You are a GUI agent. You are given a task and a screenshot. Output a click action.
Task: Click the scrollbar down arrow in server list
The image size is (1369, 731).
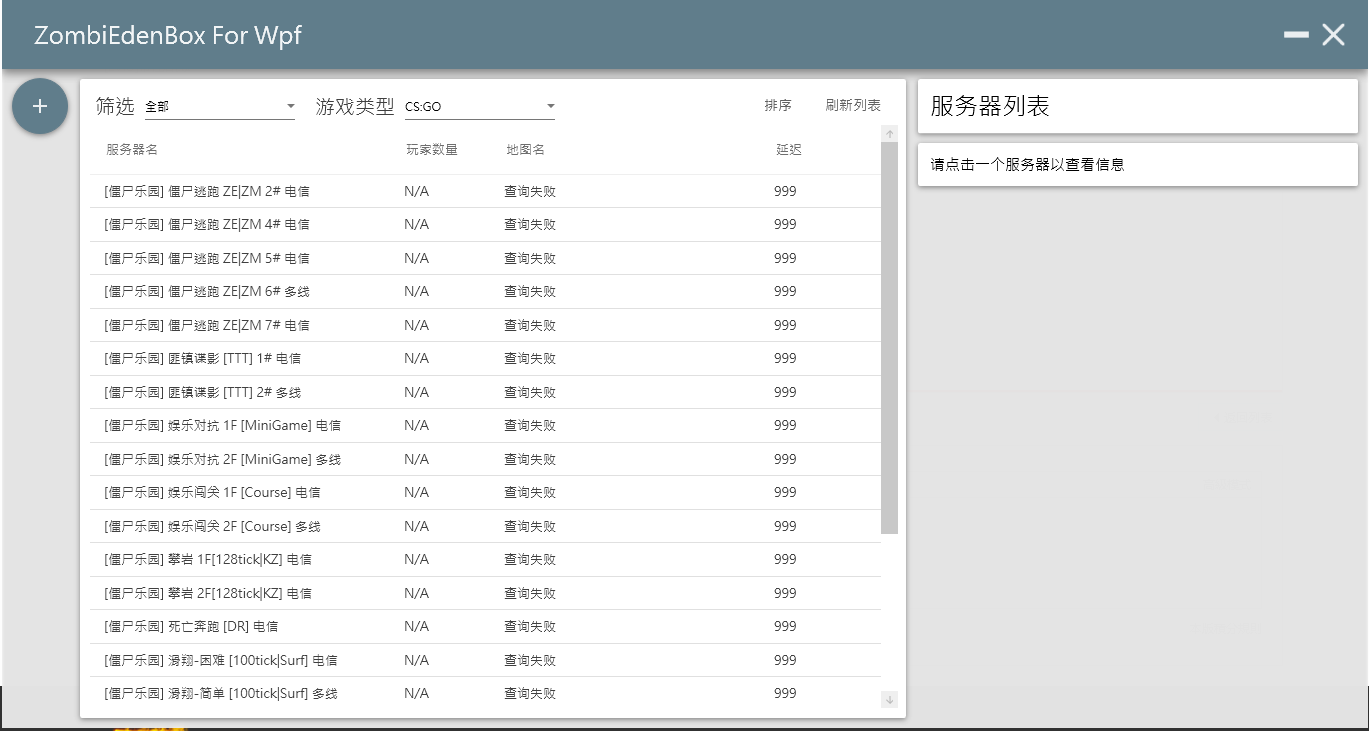coord(889,700)
